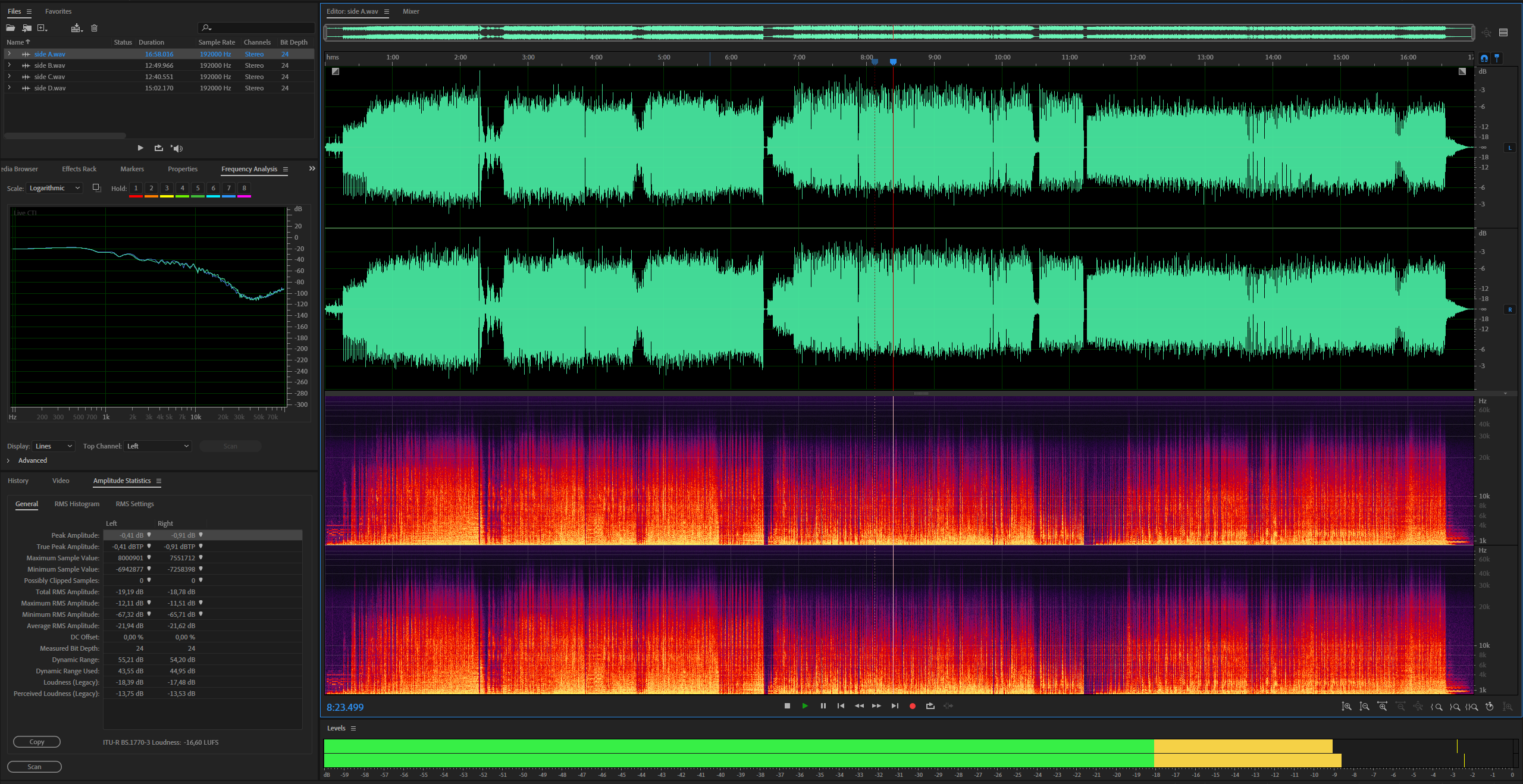Image resolution: width=1523 pixels, height=784 pixels.
Task: Open the Top Channel dropdown set to Left
Action: pyautogui.click(x=158, y=446)
